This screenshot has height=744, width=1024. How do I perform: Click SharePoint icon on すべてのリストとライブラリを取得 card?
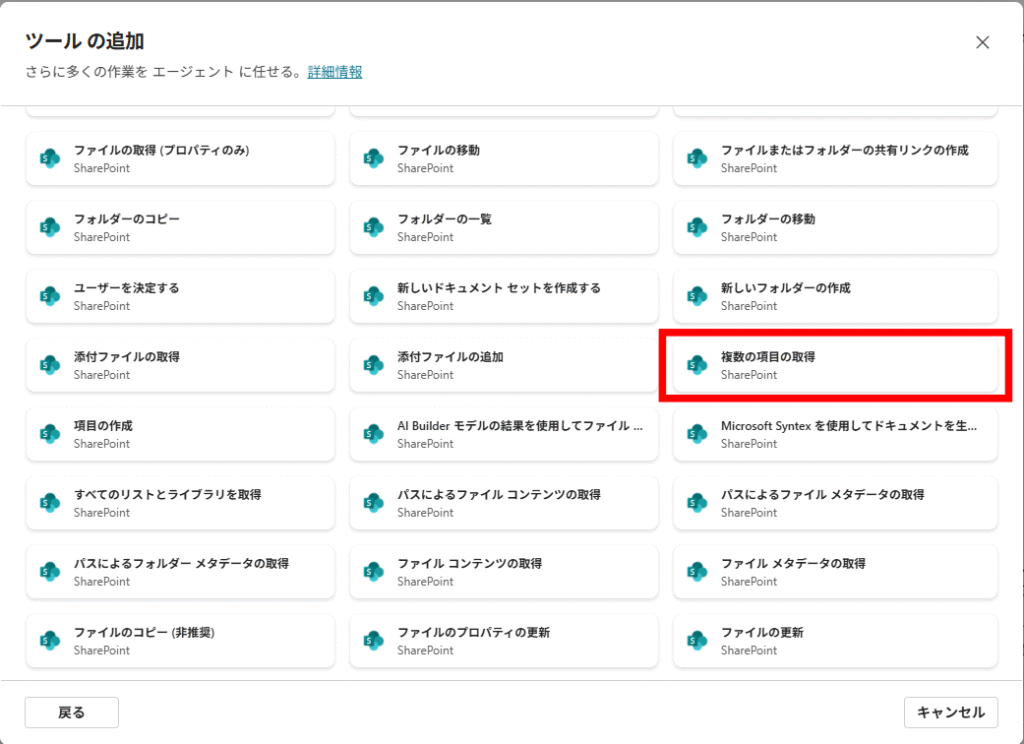[x=50, y=503]
